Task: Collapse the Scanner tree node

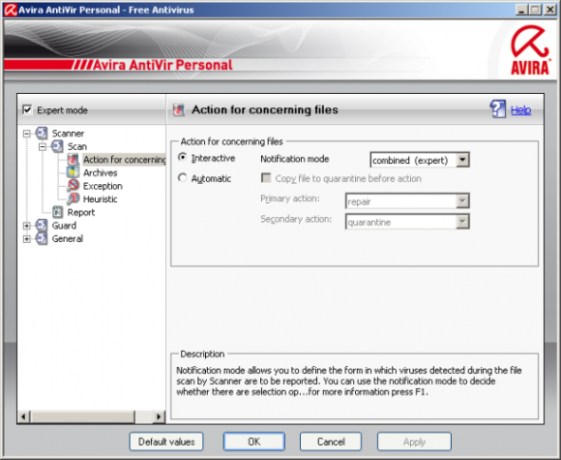Action: point(26,134)
